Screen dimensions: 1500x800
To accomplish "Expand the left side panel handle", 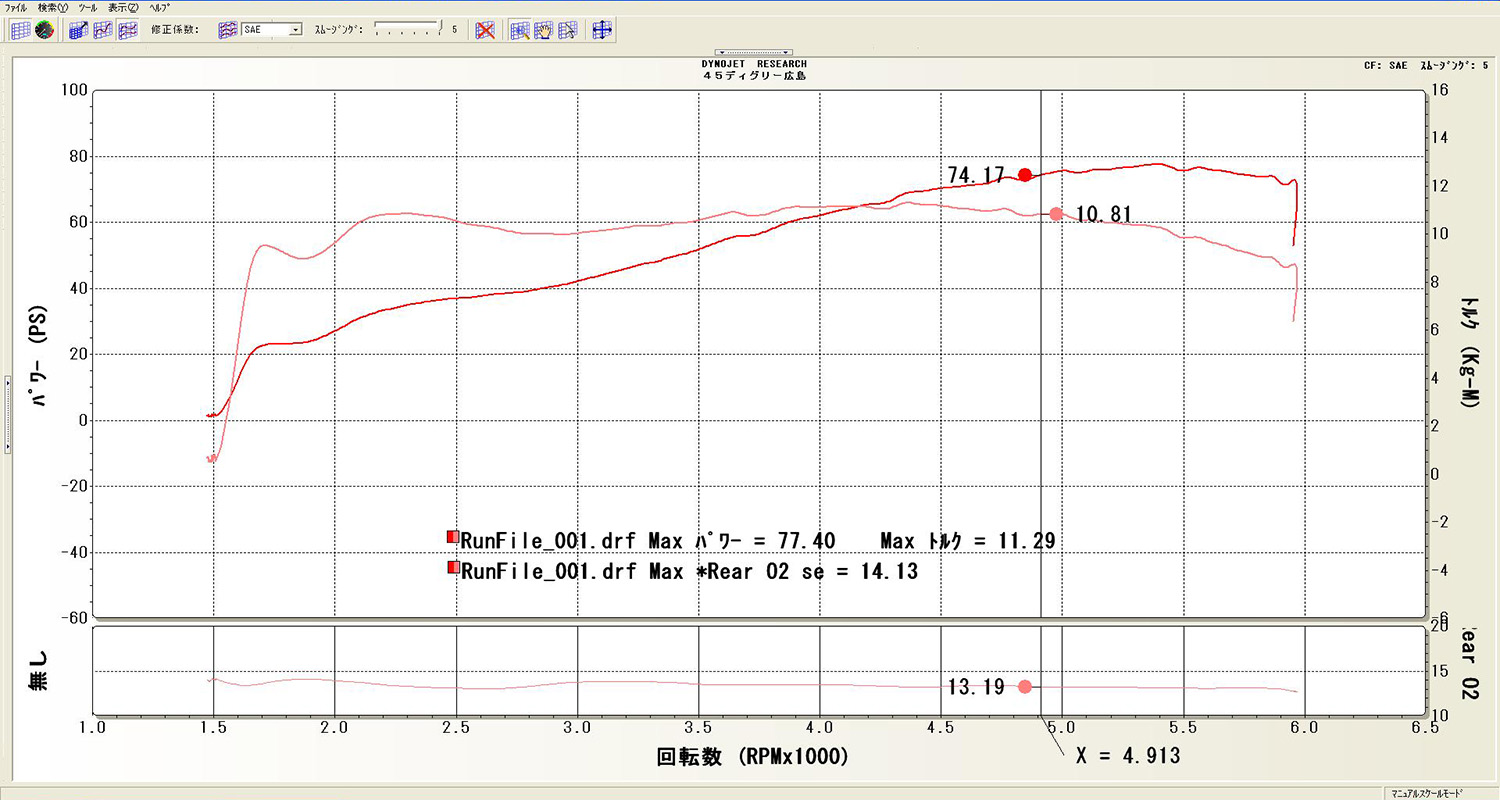I will (7, 415).
